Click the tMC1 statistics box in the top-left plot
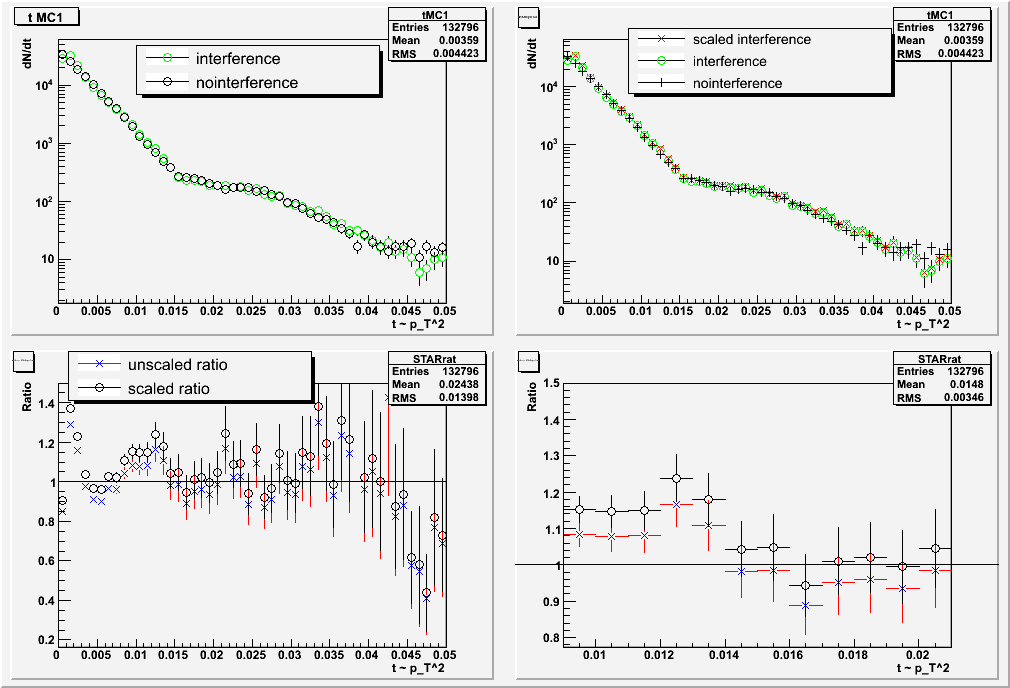1010x688 pixels. tap(439, 33)
